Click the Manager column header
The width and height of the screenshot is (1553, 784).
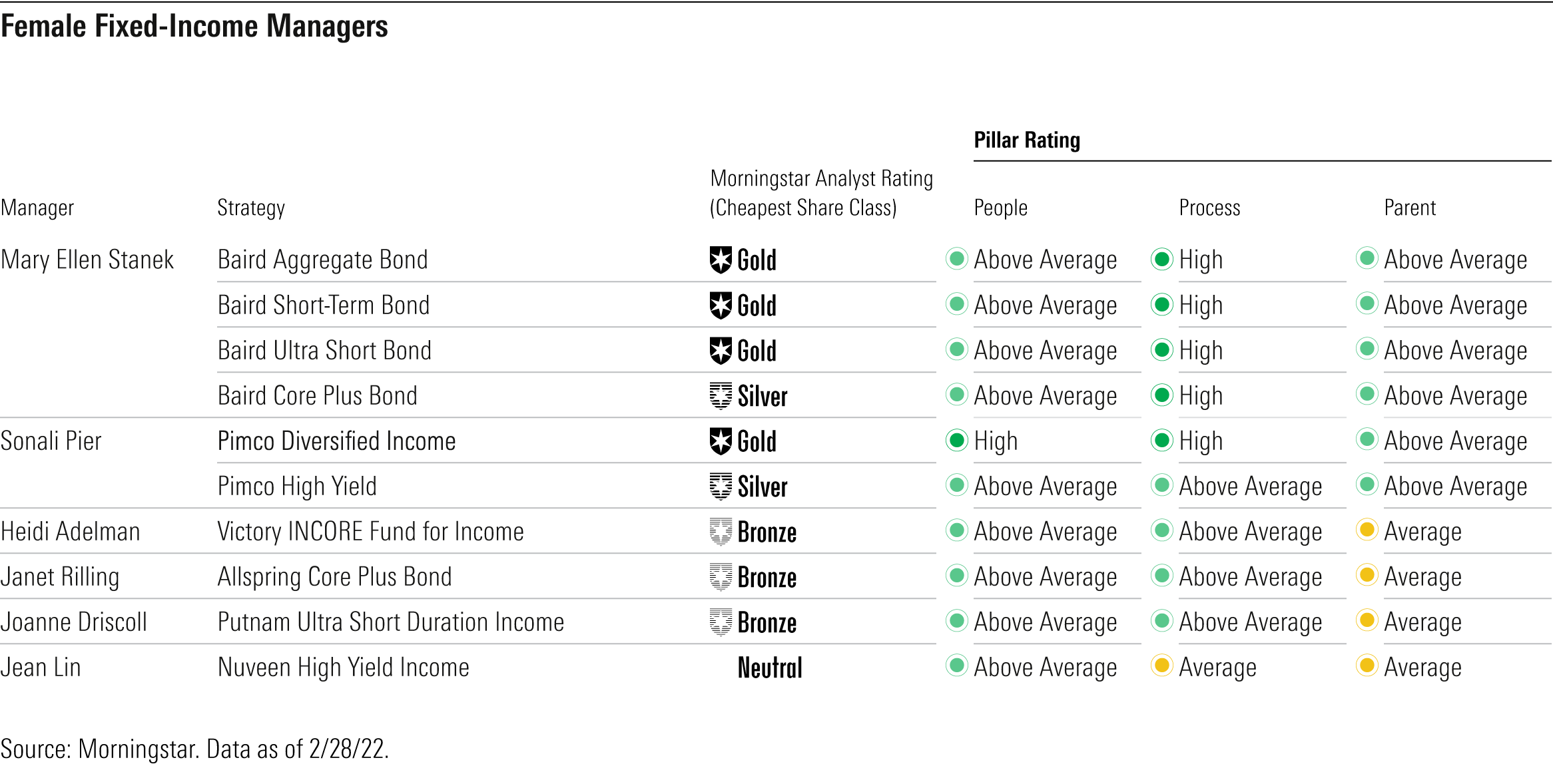37,208
